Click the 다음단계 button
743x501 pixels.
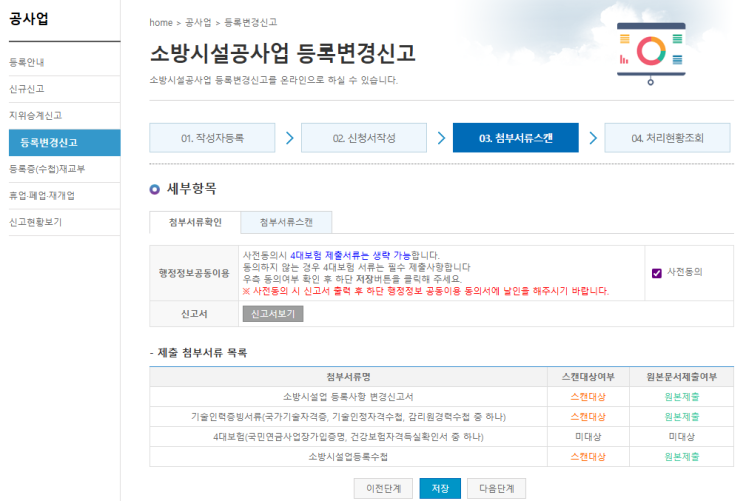[x=497, y=488]
